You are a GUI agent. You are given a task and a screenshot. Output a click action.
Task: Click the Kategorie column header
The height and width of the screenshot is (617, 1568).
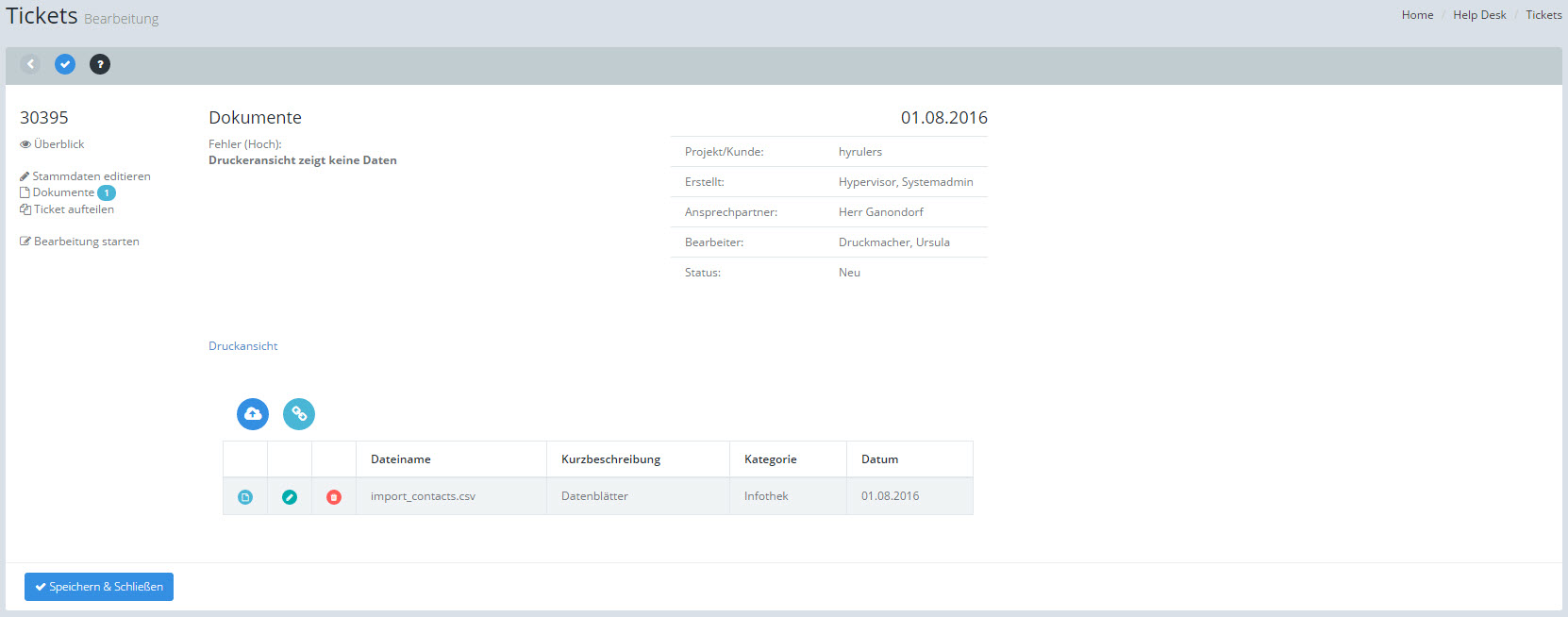[x=770, y=459]
